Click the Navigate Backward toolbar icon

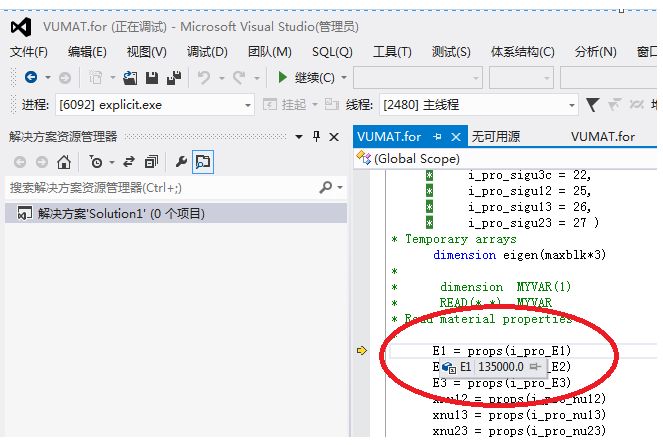click(x=31, y=77)
